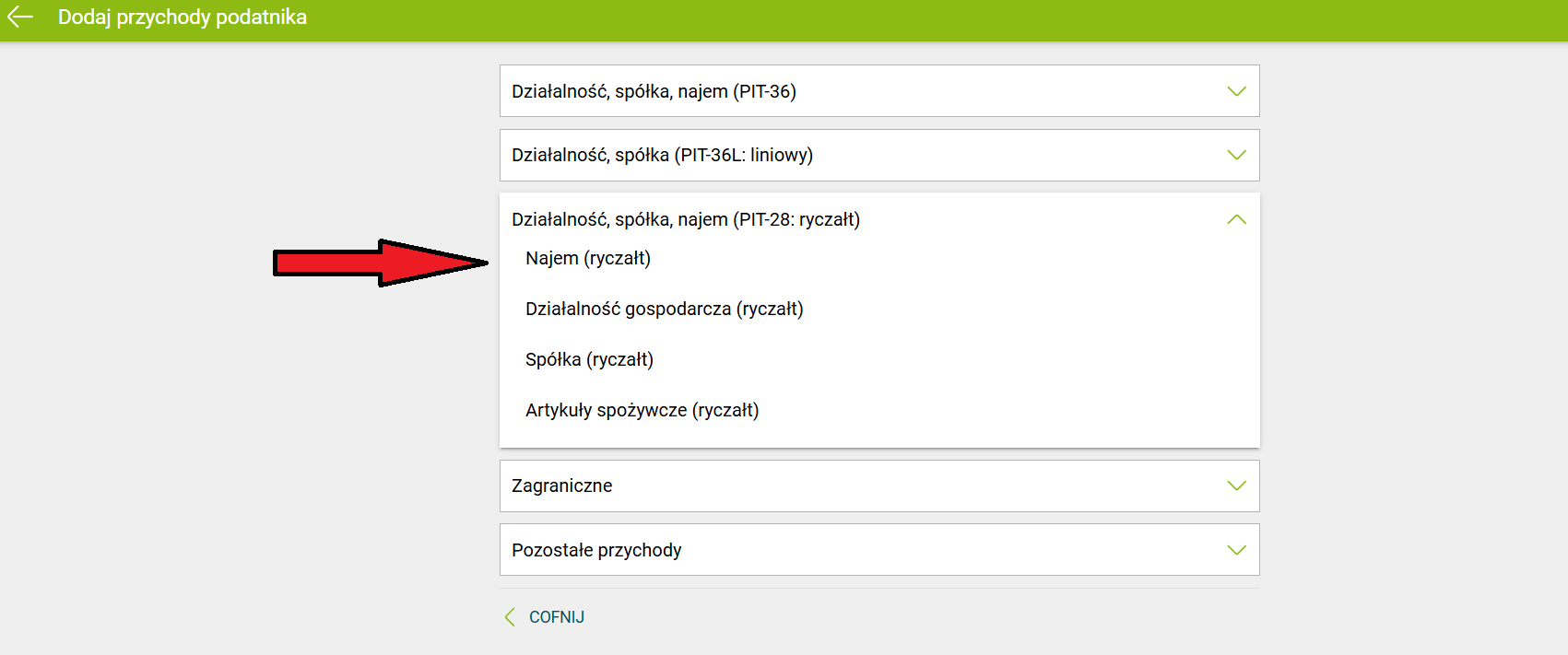
Task: Expand the Zagraniczne section chevron
Action: coord(1236,485)
